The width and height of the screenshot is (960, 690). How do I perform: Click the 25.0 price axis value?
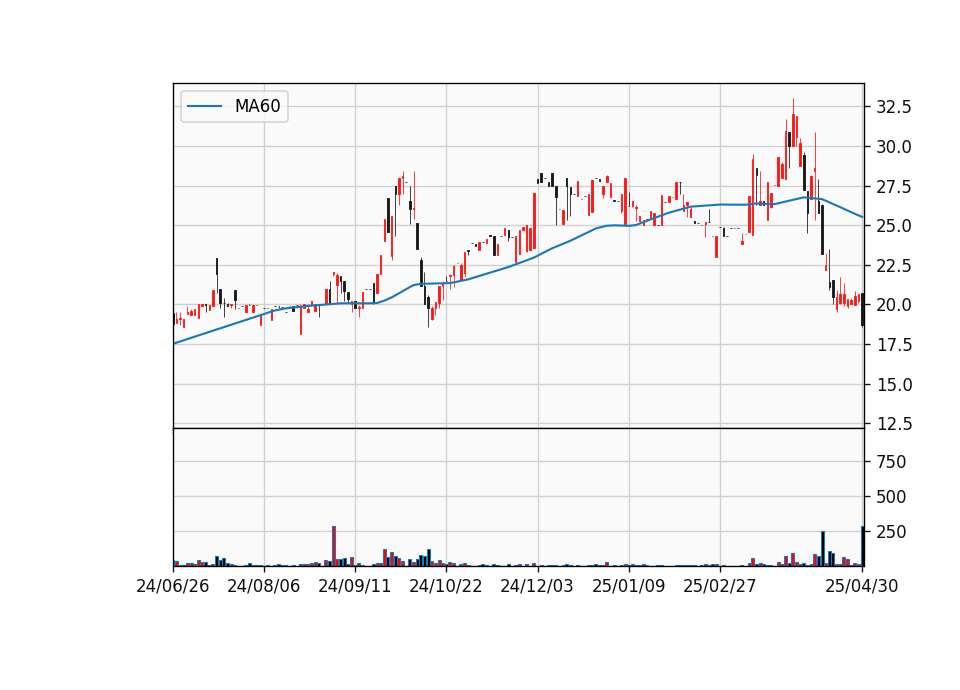coord(894,226)
